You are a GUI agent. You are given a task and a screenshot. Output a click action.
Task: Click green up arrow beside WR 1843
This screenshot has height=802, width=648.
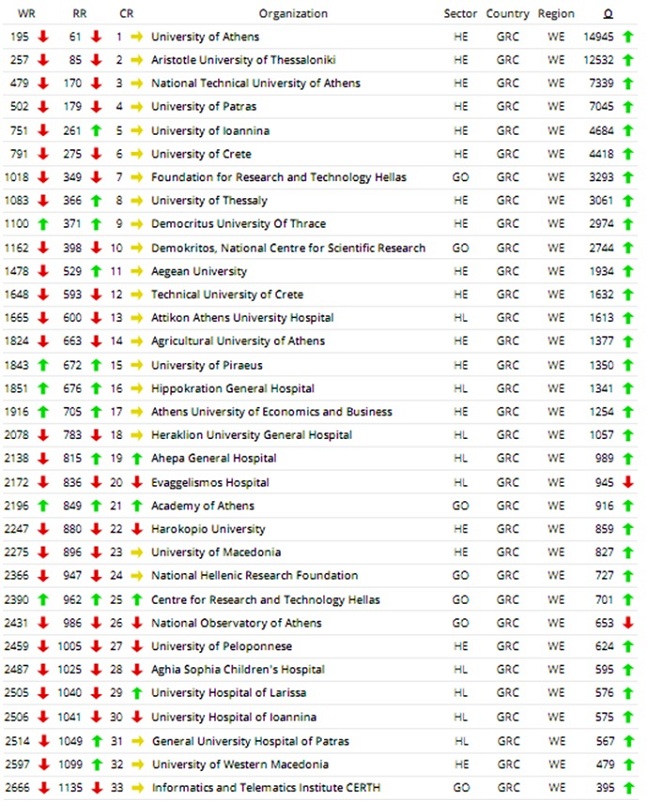tap(43, 365)
